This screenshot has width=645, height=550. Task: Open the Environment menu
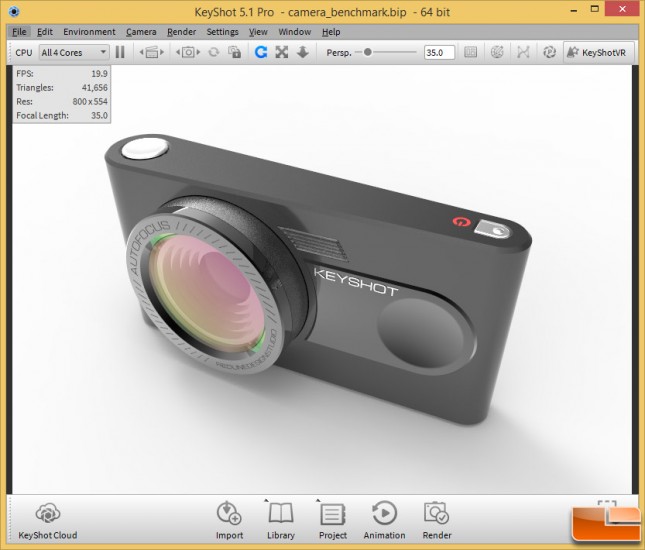89,32
